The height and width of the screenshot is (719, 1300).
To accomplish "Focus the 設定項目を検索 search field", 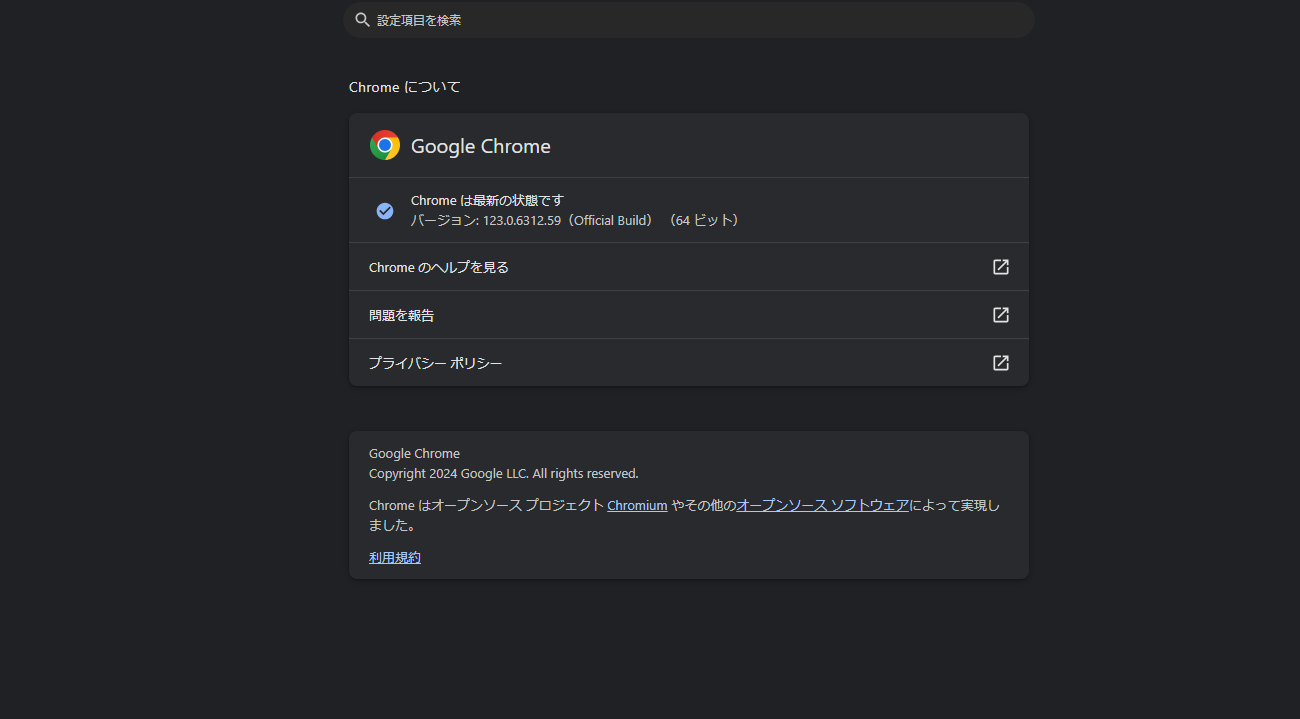I will coord(688,20).
